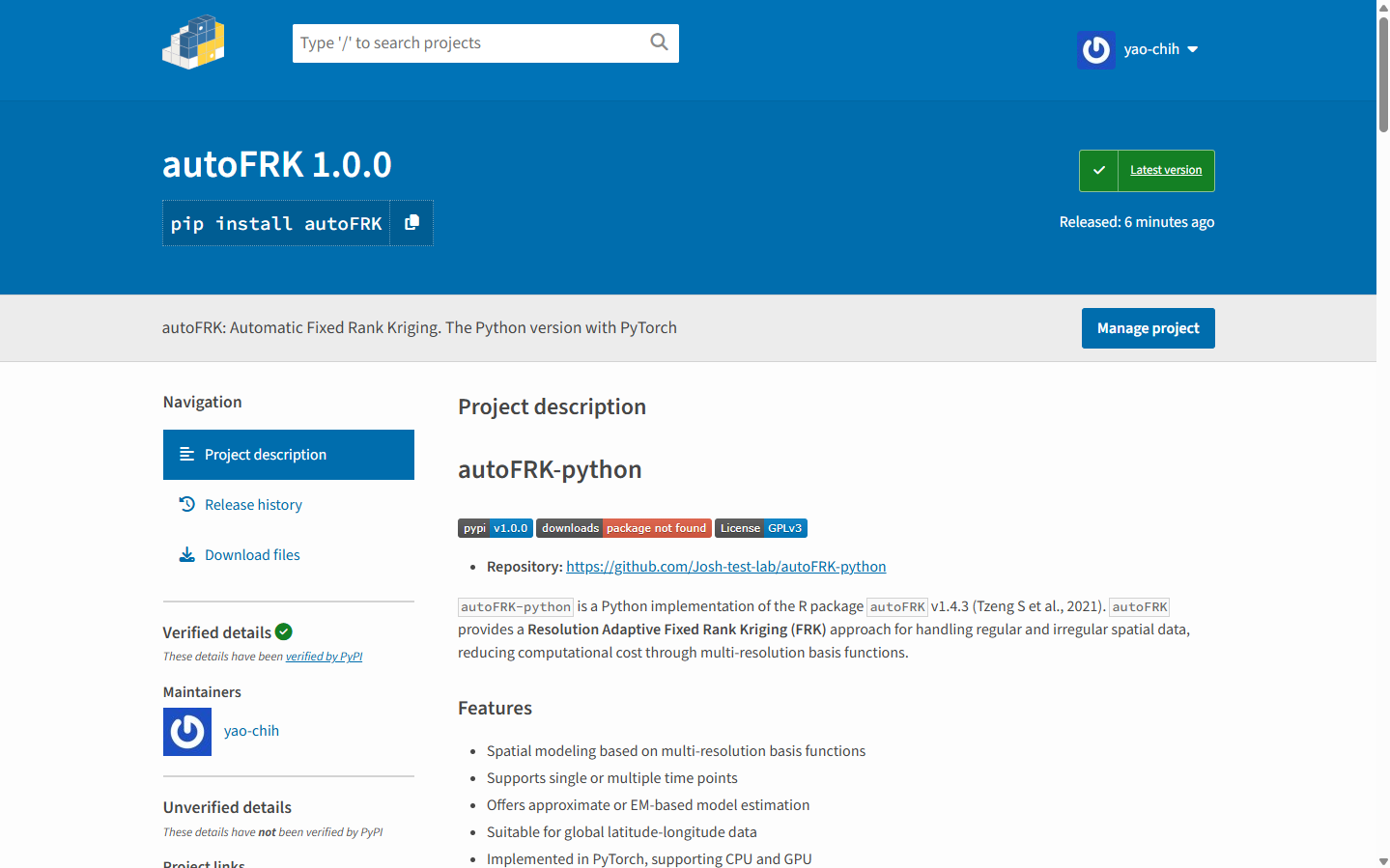Click the pypi v1.0.0 badge
The height and width of the screenshot is (868, 1390).
pos(495,528)
